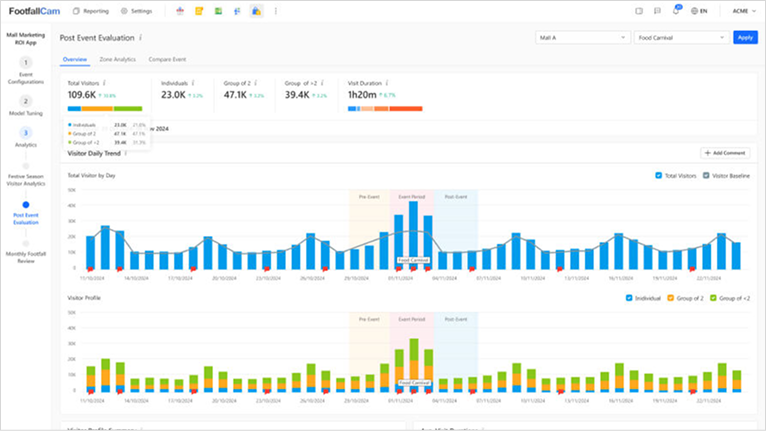766x431 pixels.
Task: Open the feedback chat bubble icon
Action: pos(657,11)
